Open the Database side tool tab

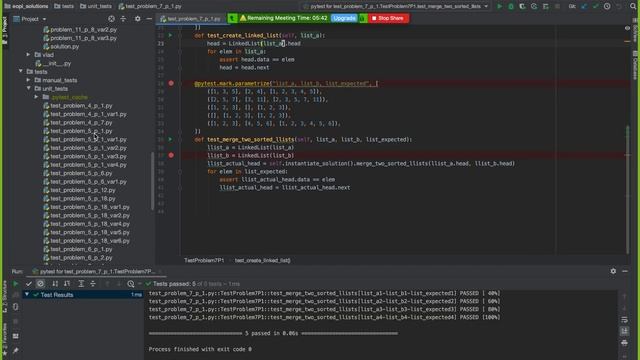click(x=635, y=65)
